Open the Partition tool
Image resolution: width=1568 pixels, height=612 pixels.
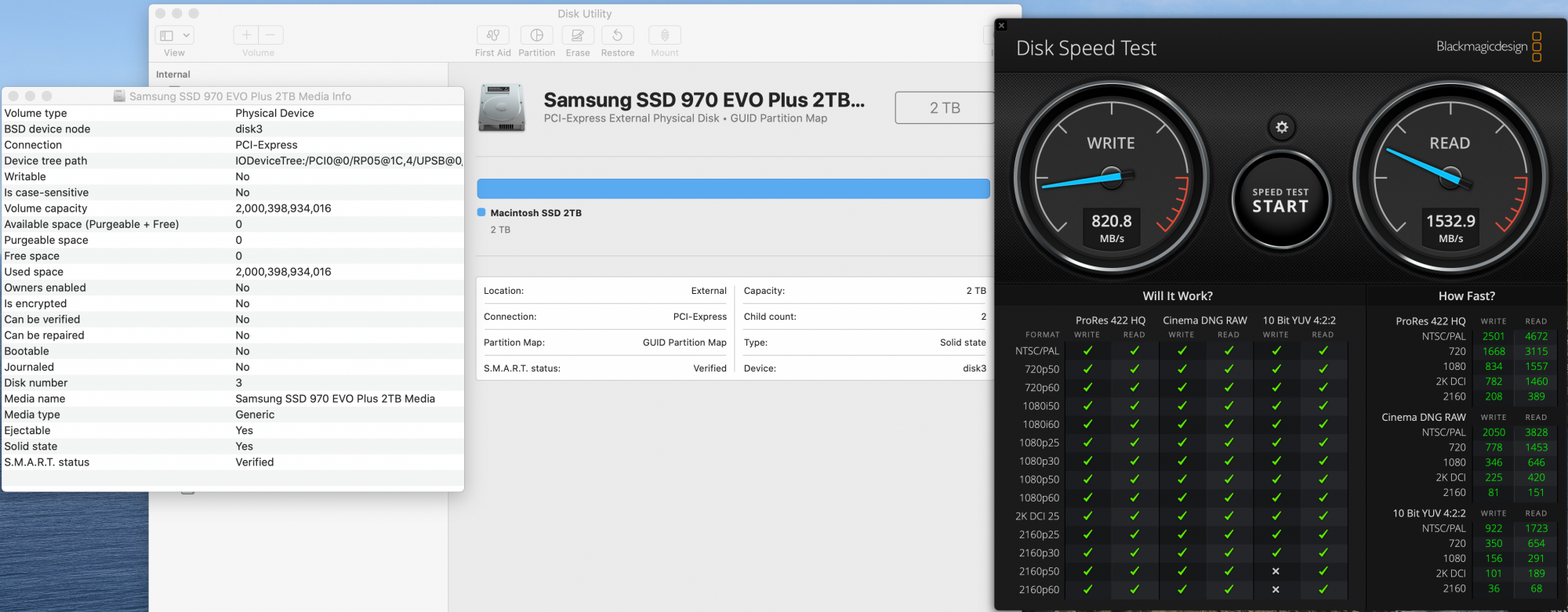pyautogui.click(x=537, y=35)
